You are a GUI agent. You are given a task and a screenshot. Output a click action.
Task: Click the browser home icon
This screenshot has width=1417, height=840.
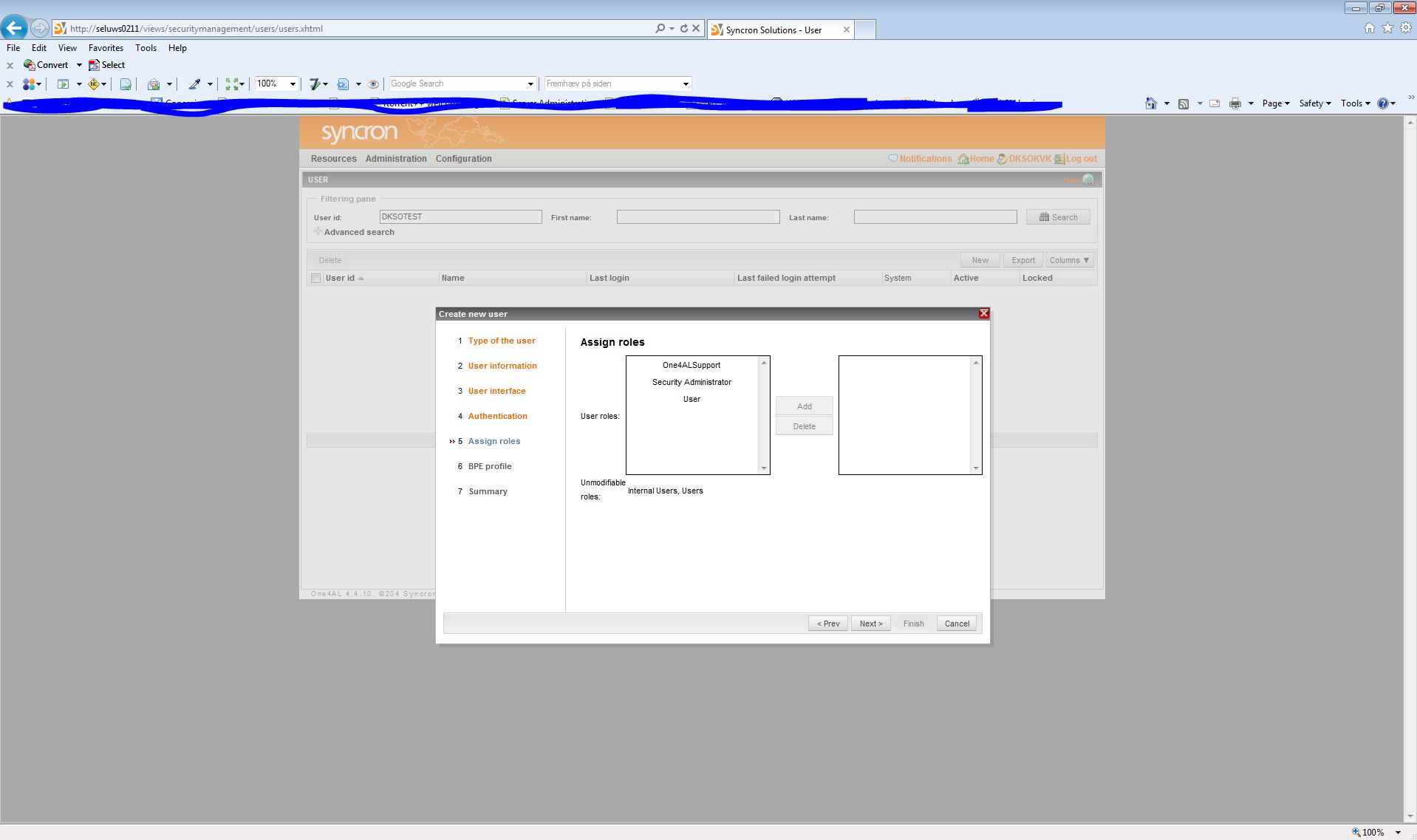(1369, 28)
